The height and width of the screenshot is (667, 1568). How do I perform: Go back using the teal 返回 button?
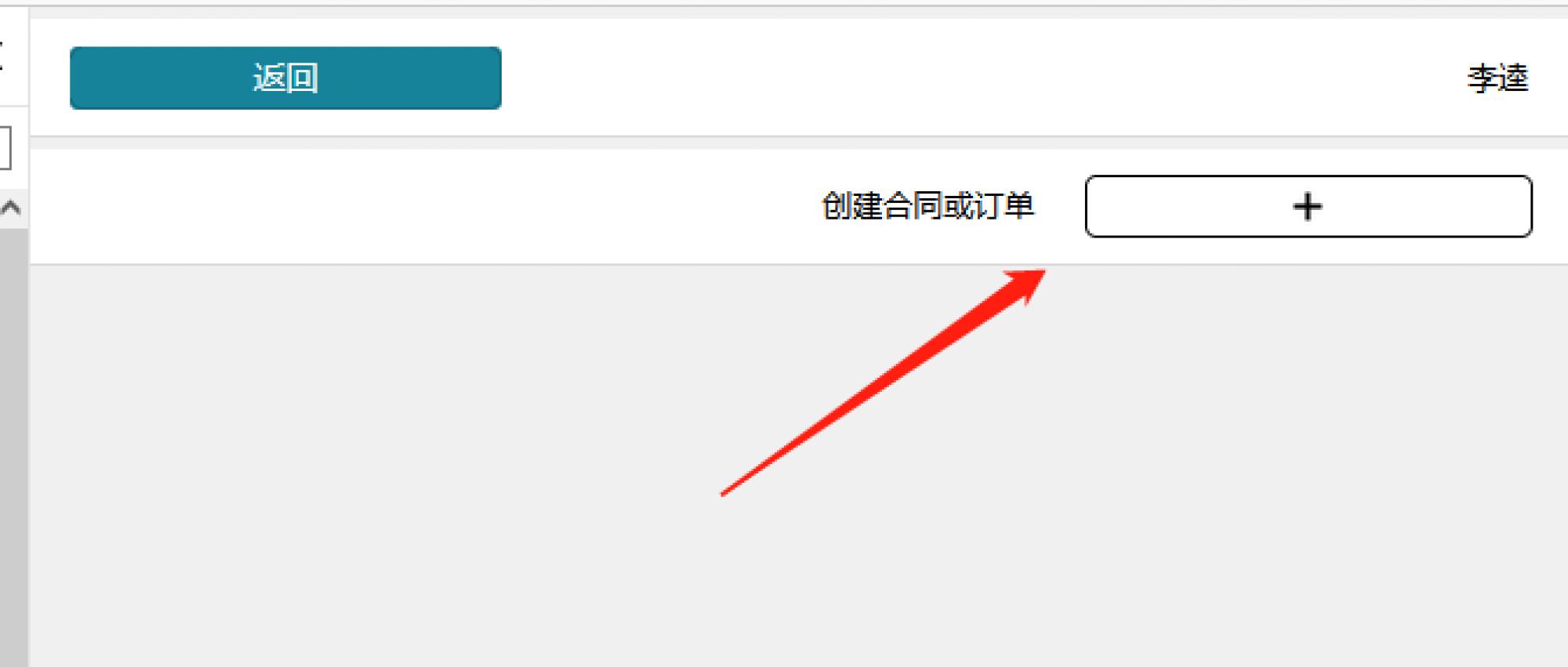285,78
